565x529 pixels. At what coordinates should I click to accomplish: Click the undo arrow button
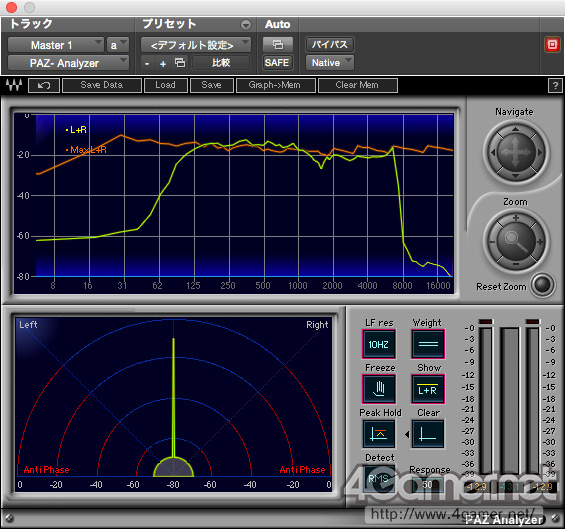point(44,85)
